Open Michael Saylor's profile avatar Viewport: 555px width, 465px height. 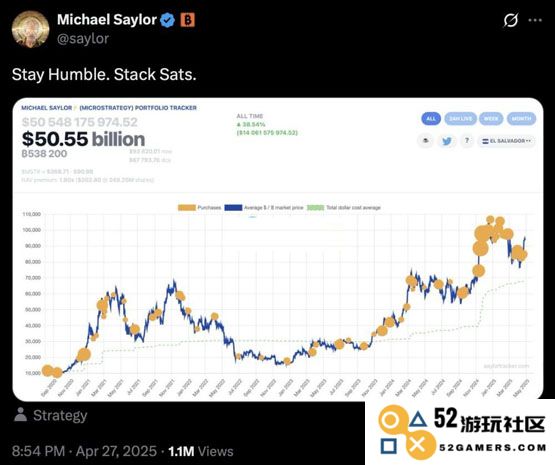click(30, 29)
